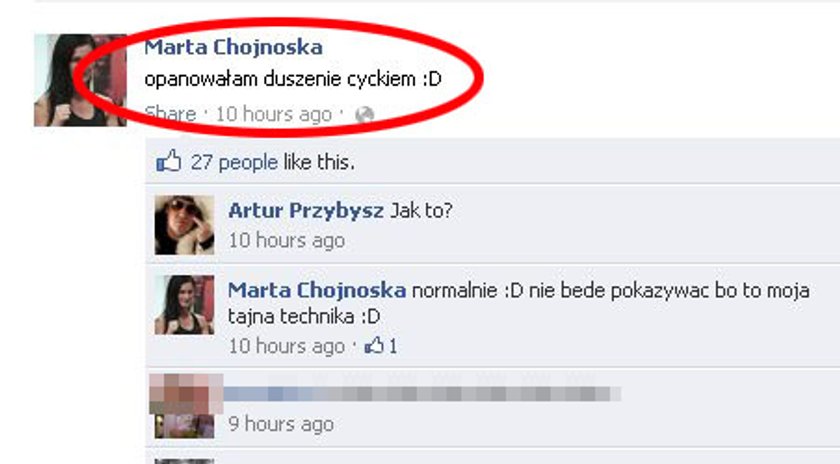Screen dimensions: 840x464
Task: Open Marta Chojnoska's name in the comment
Action: pyautogui.click(x=317, y=290)
